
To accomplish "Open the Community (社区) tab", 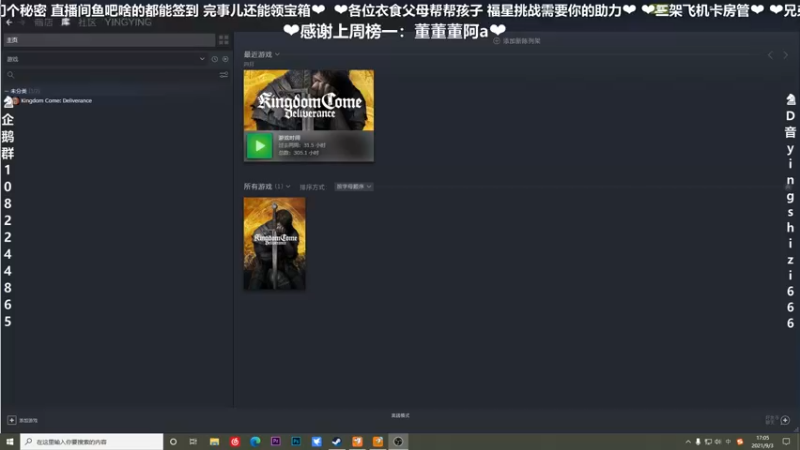I will [87, 22].
